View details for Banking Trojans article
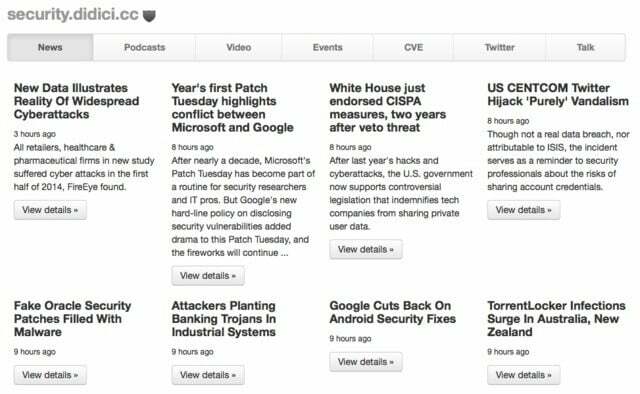This screenshot has height=394, width=640. click(208, 375)
